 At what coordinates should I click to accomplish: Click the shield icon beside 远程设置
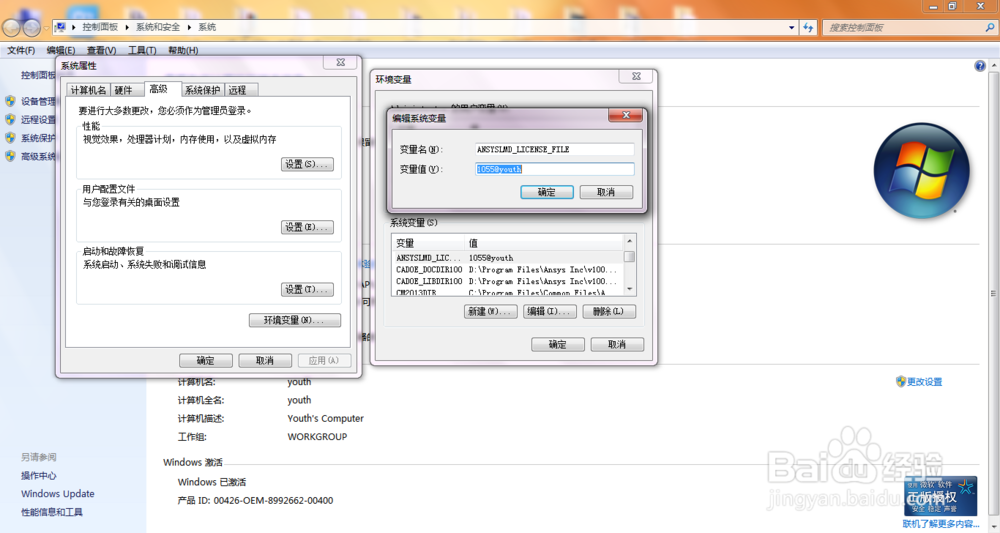(x=10, y=119)
